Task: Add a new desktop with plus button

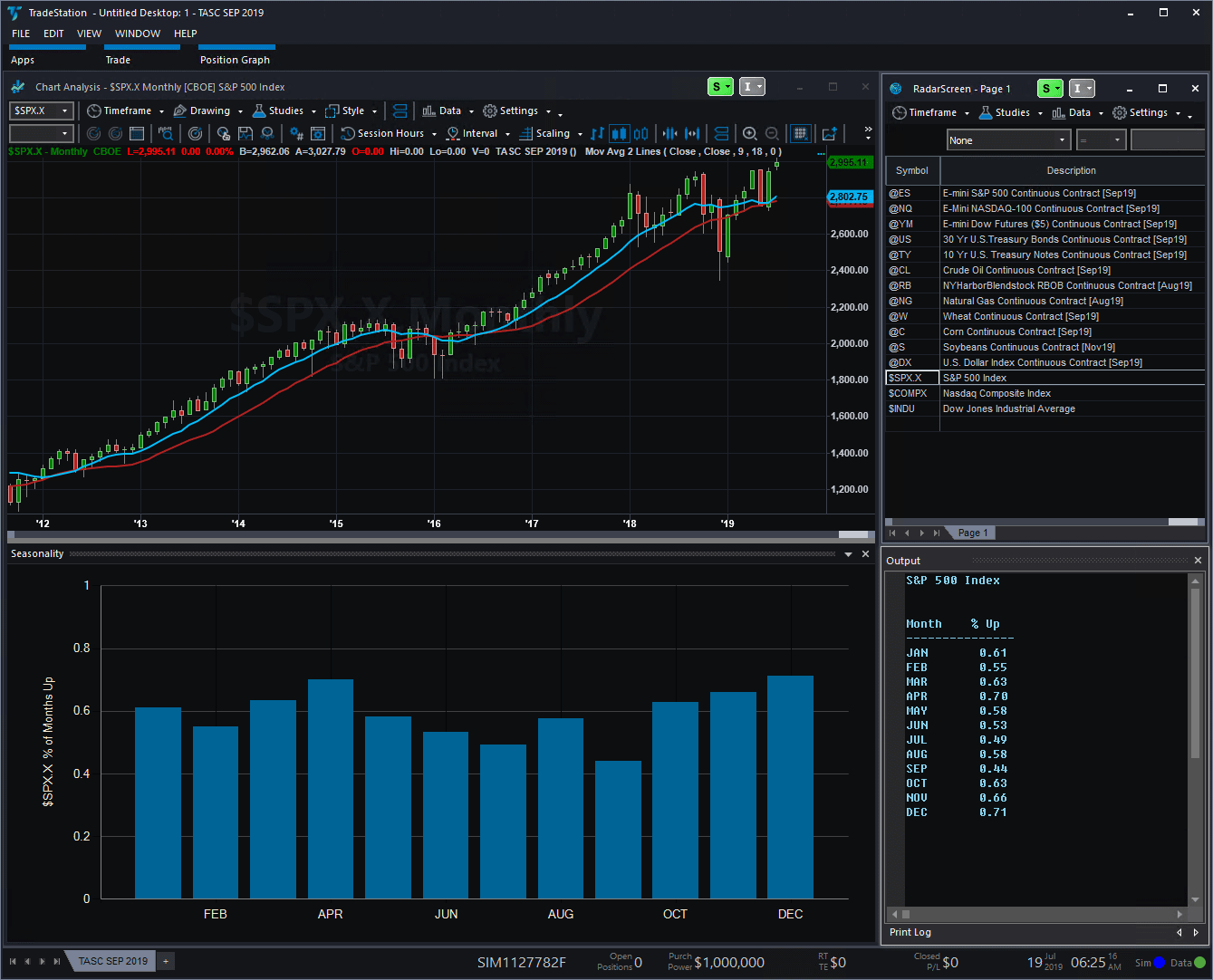Action: point(166,961)
